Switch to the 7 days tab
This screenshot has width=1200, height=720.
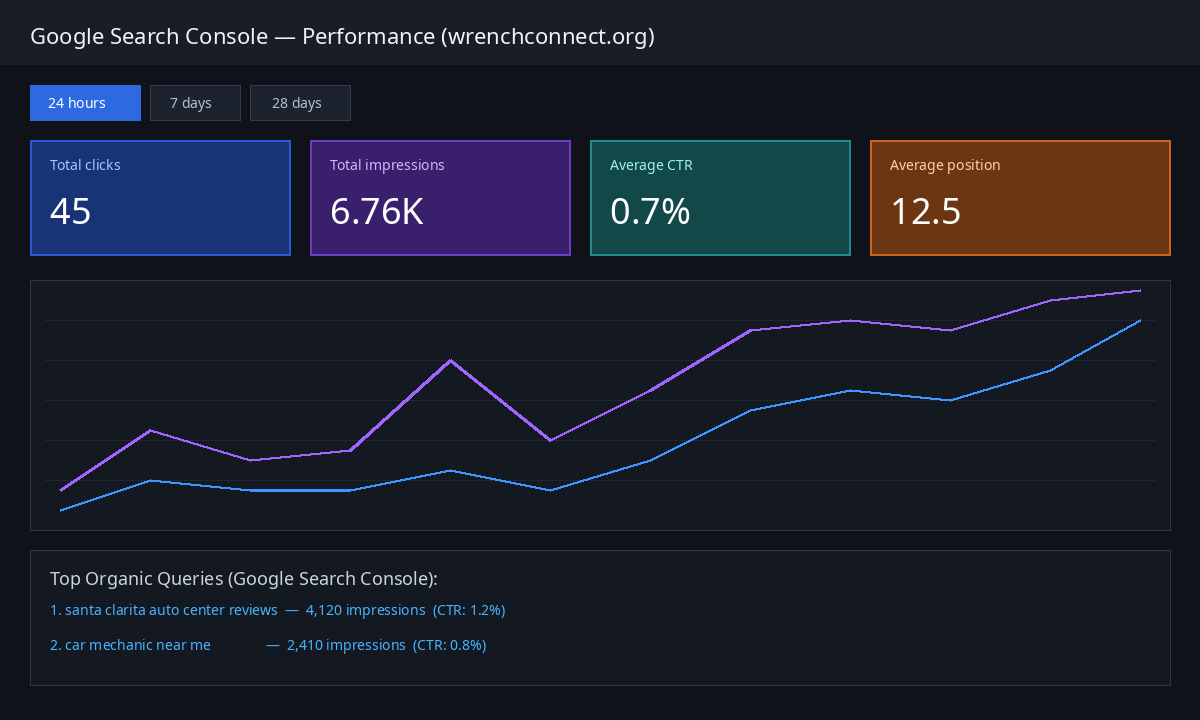[195, 103]
